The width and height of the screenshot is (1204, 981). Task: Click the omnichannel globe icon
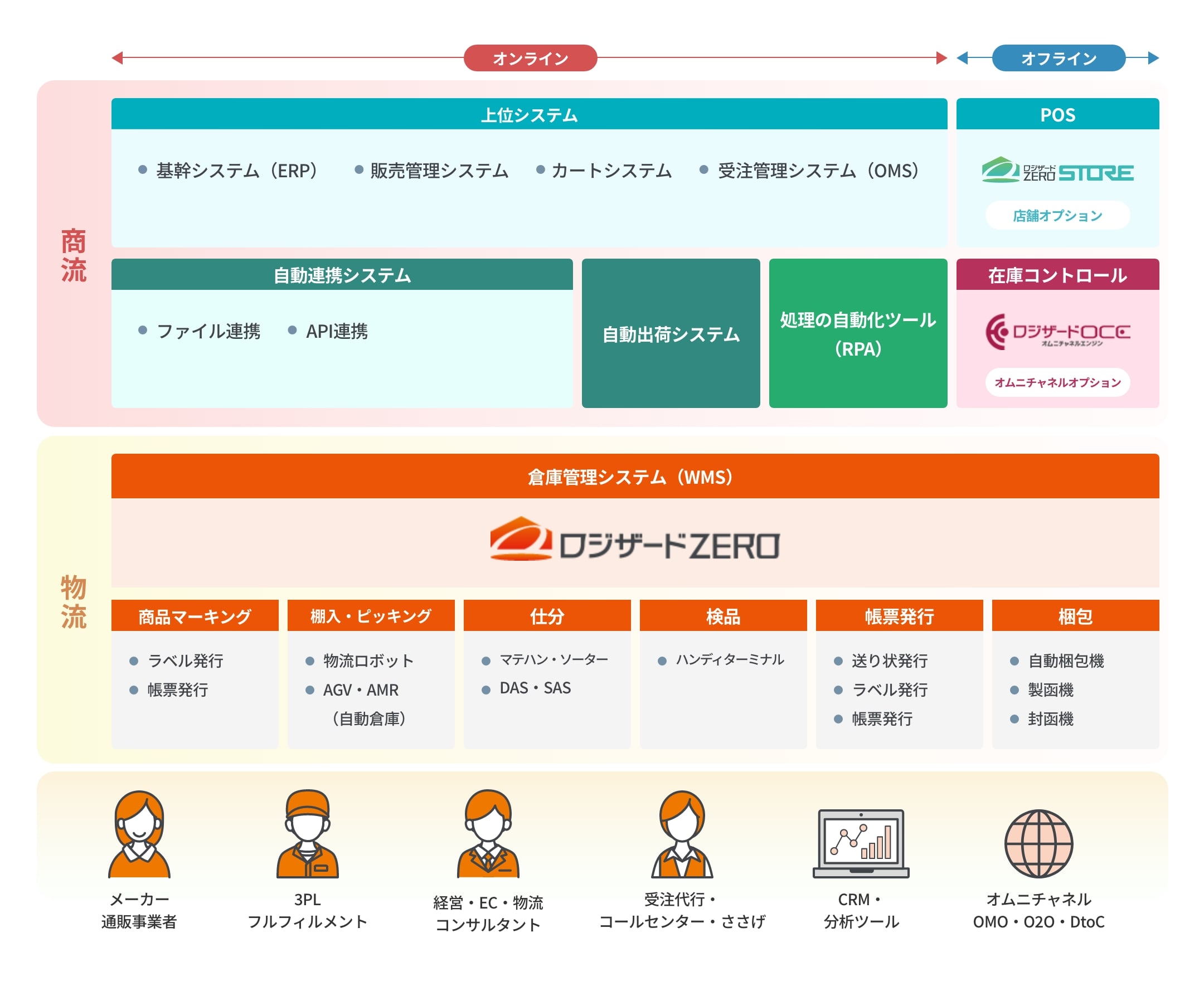(x=1038, y=843)
